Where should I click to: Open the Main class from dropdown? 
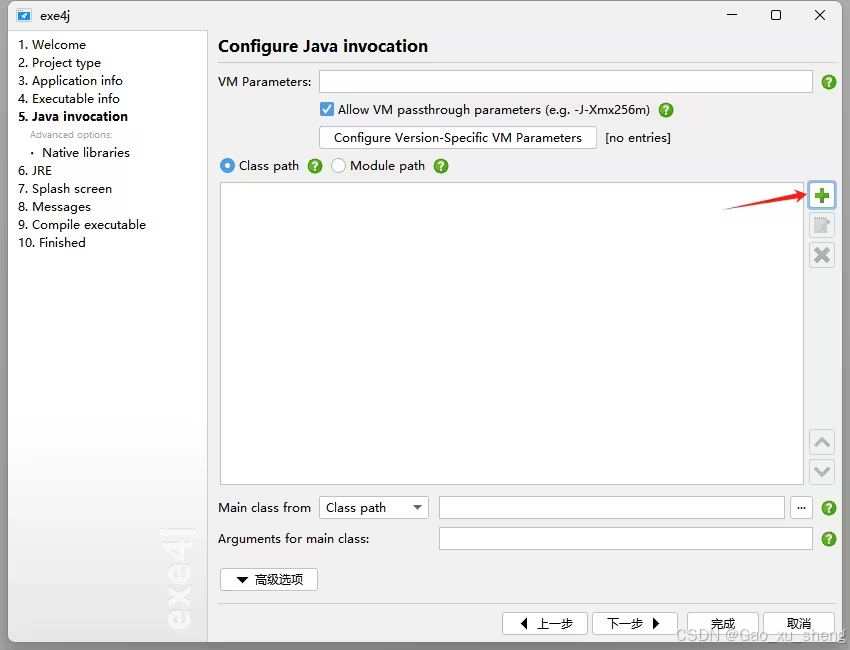click(374, 508)
